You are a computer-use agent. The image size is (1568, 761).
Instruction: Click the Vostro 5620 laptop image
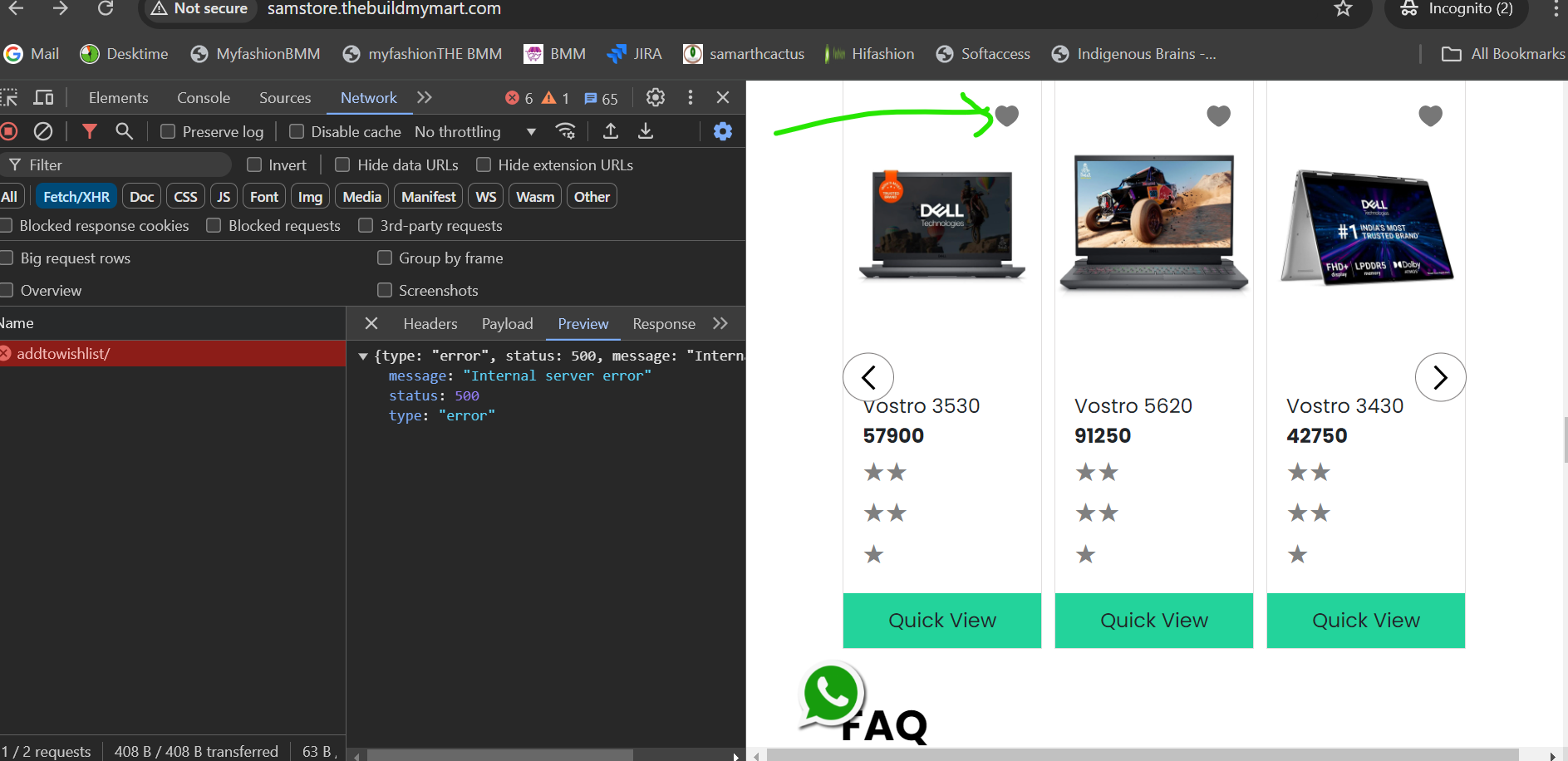(x=1154, y=223)
